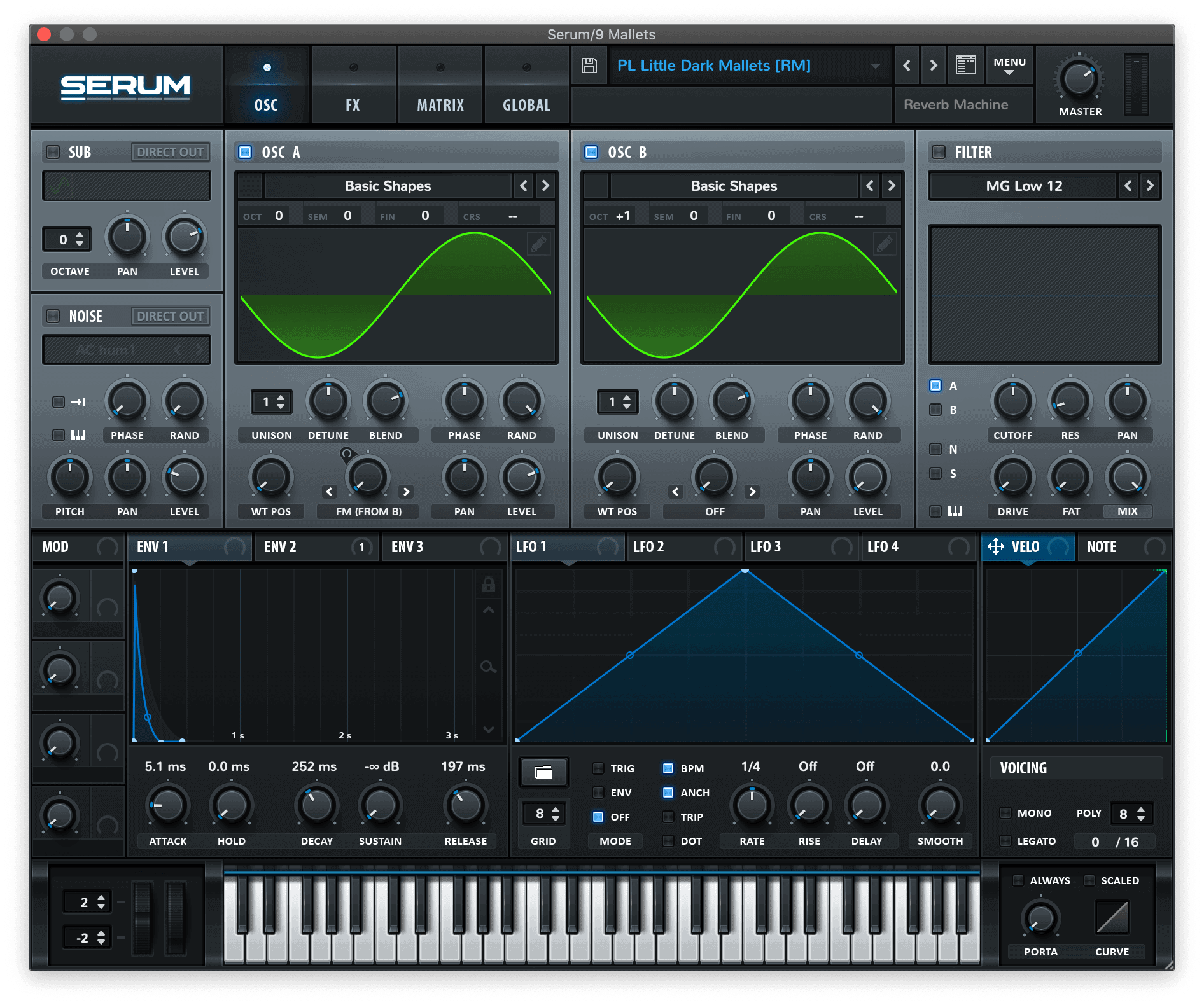
Task: Click the envelope zoom magnifier icon
Action: pyautogui.click(x=488, y=667)
